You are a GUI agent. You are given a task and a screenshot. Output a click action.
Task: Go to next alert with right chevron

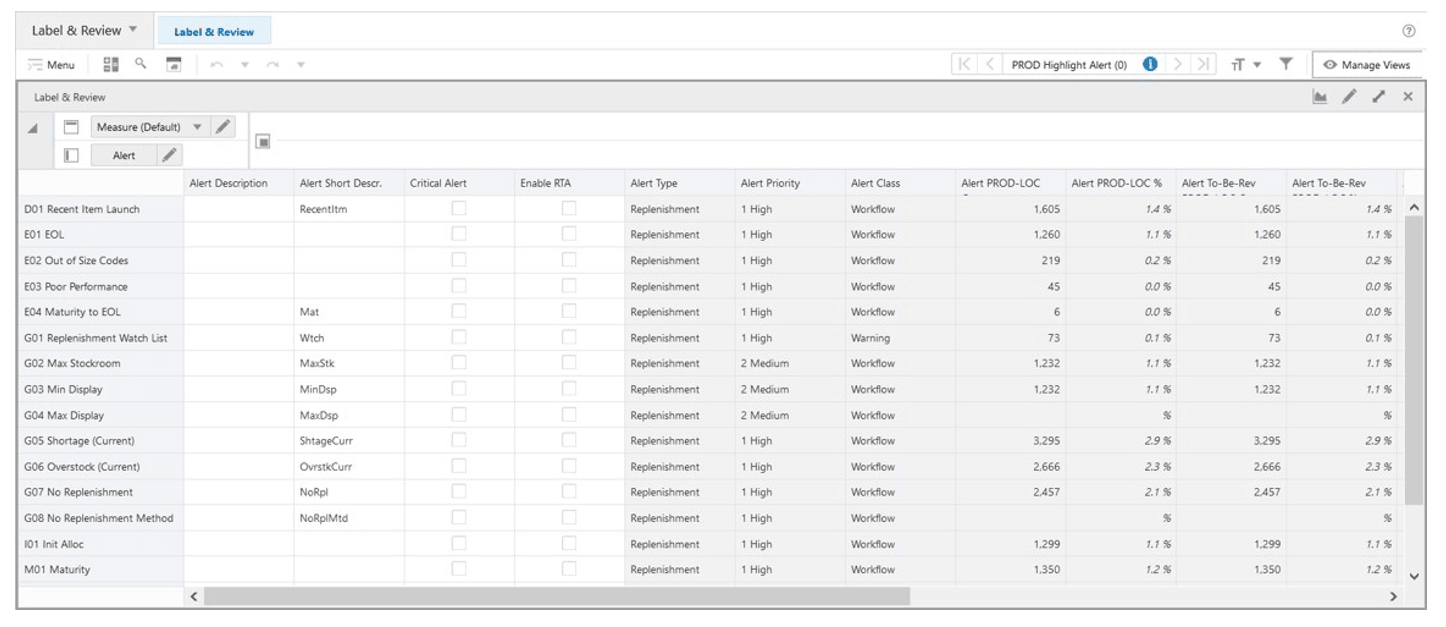1178,64
